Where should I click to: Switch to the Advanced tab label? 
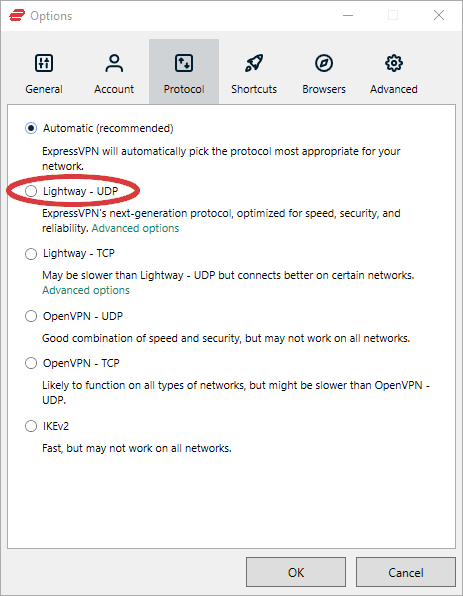point(394,89)
